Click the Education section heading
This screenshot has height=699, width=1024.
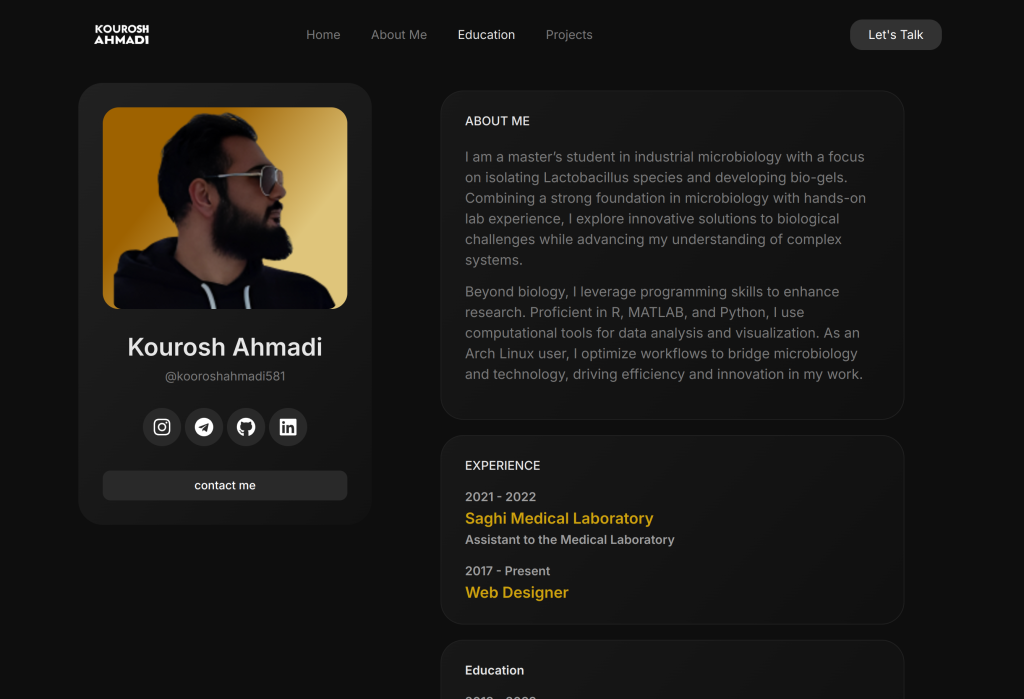pyautogui.click(x=494, y=670)
